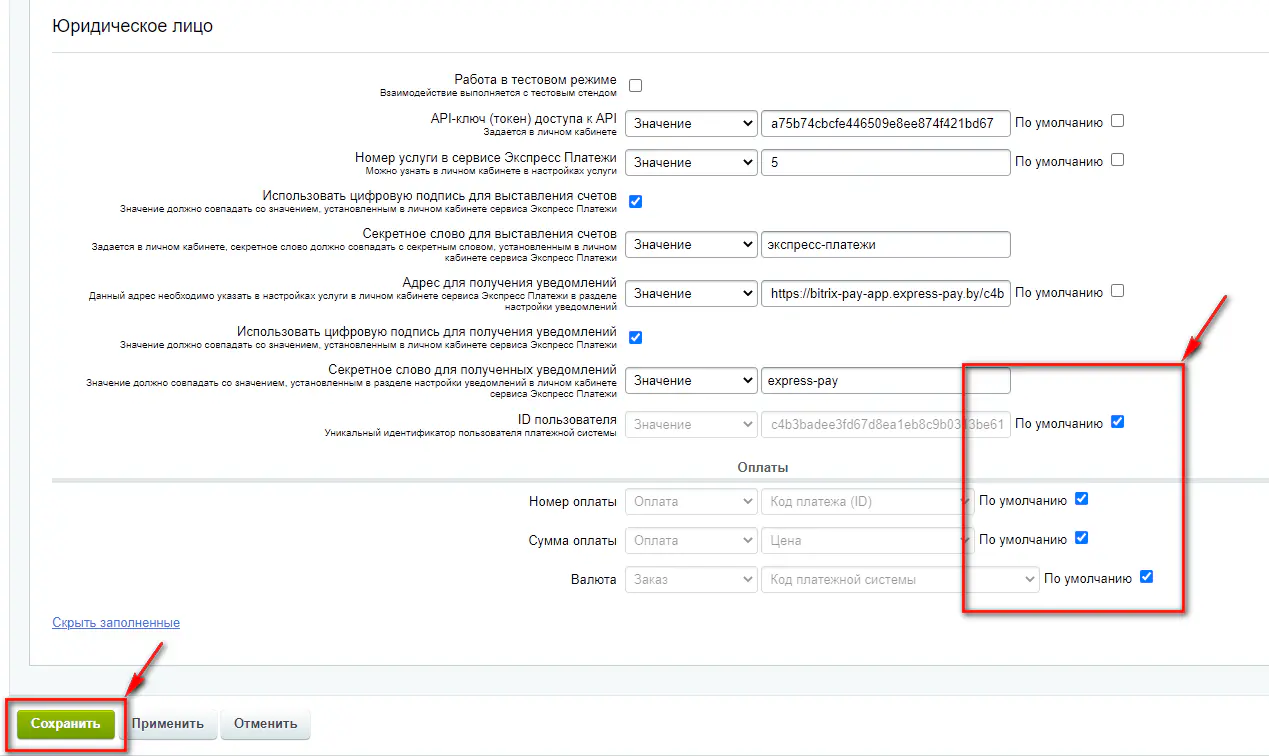This screenshot has height=756, width=1269.
Task: Click the Скрыть заполненные link
Action: click(x=116, y=623)
